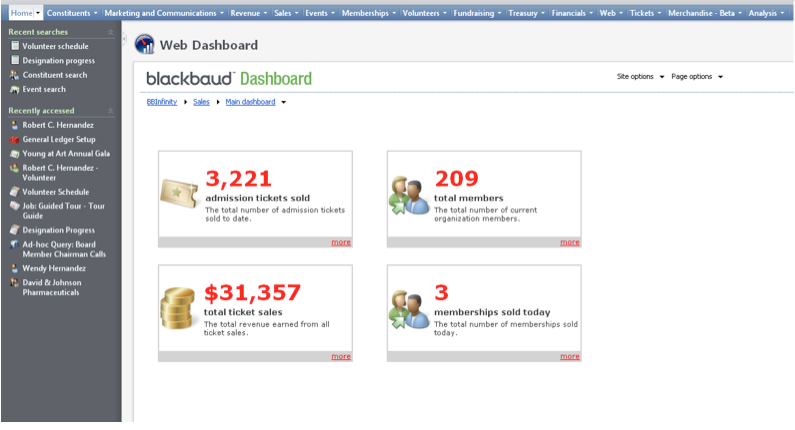795x430 pixels.
Task: Click the Wendy Hernandez person icon
Action: coord(15,268)
